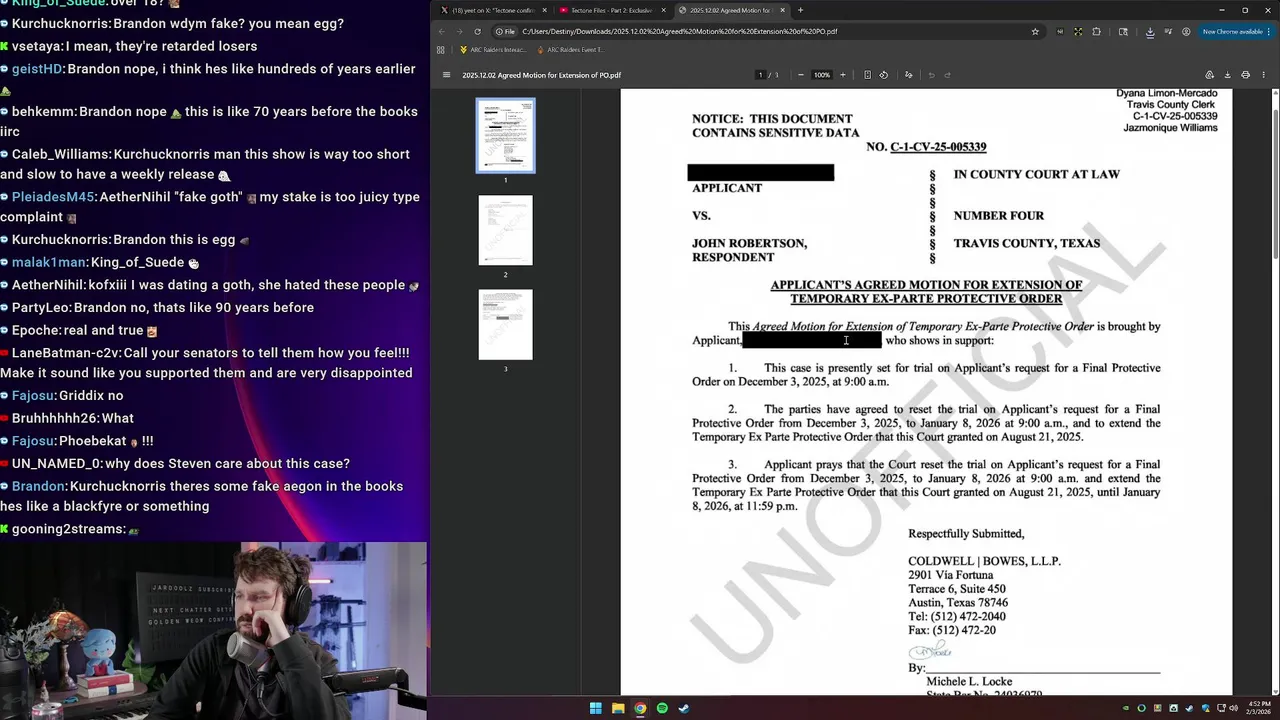
Task: Click username gooning2streams in chat
Action: tap(69, 529)
